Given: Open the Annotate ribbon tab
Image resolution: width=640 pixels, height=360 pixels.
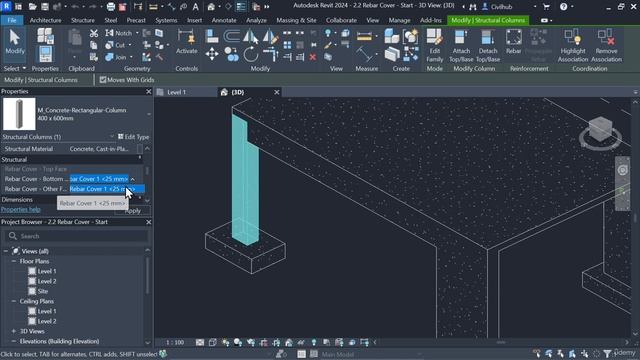Looking at the screenshot, I should pyautogui.click(x=224, y=20).
